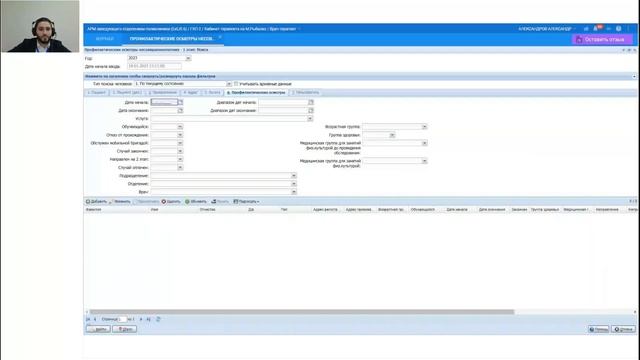This screenshot has width=640, height=360.
Task: Click the horizontal grid scrollbar
Action: click(302, 312)
